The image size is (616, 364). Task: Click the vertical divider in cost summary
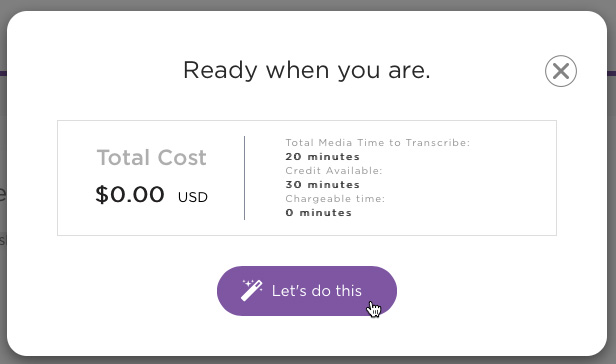(x=244, y=178)
